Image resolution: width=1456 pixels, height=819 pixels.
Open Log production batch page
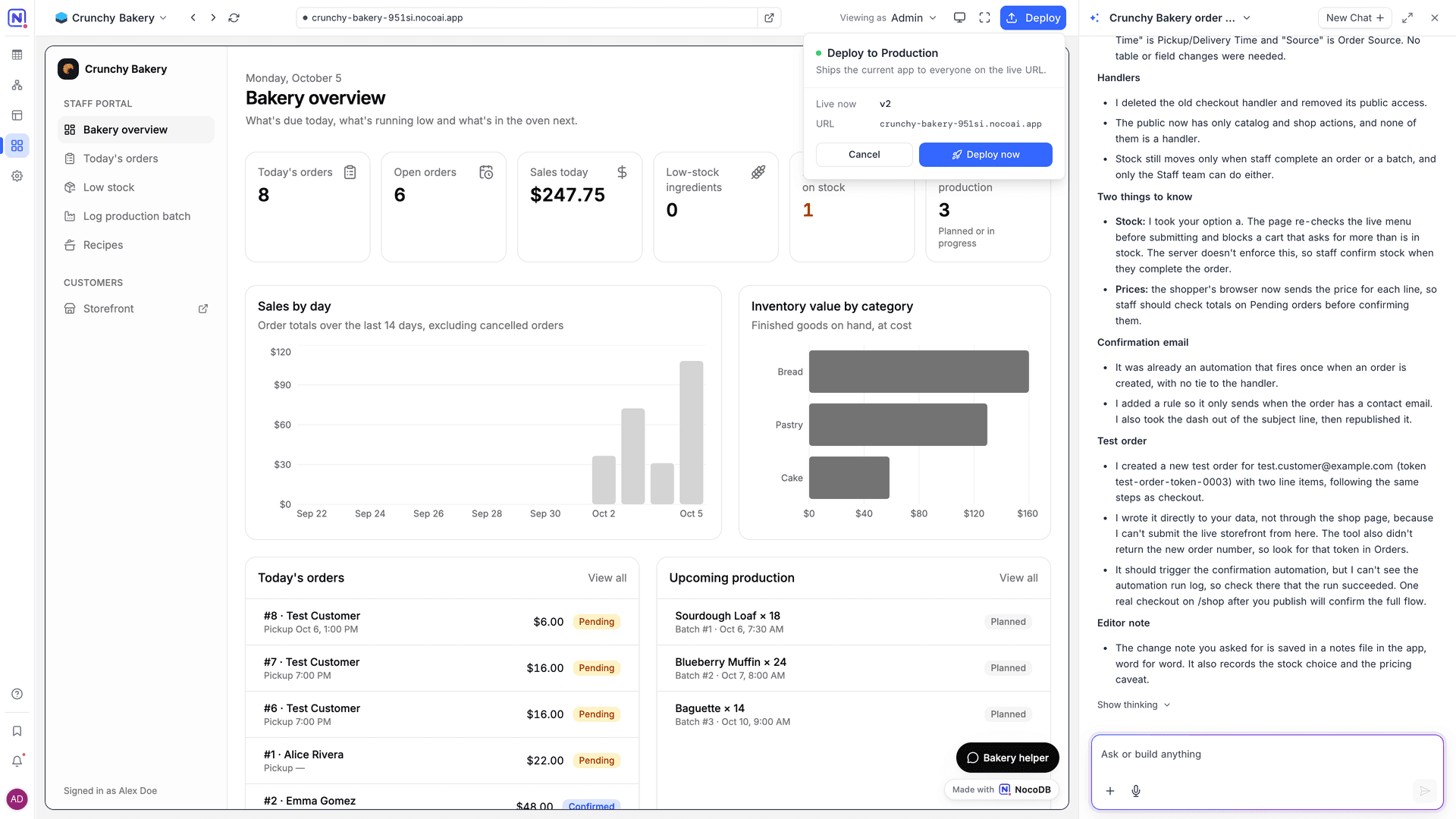point(136,216)
